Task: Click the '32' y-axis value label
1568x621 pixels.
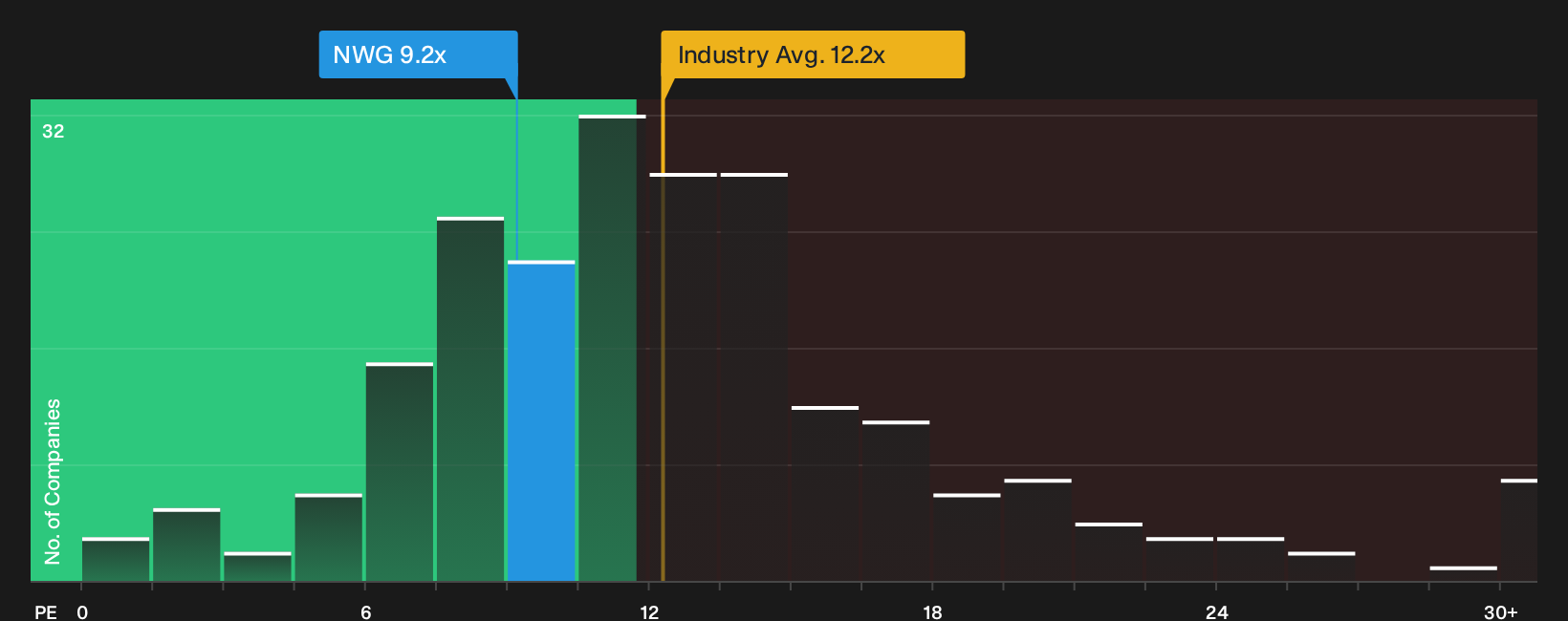Action: (54, 131)
